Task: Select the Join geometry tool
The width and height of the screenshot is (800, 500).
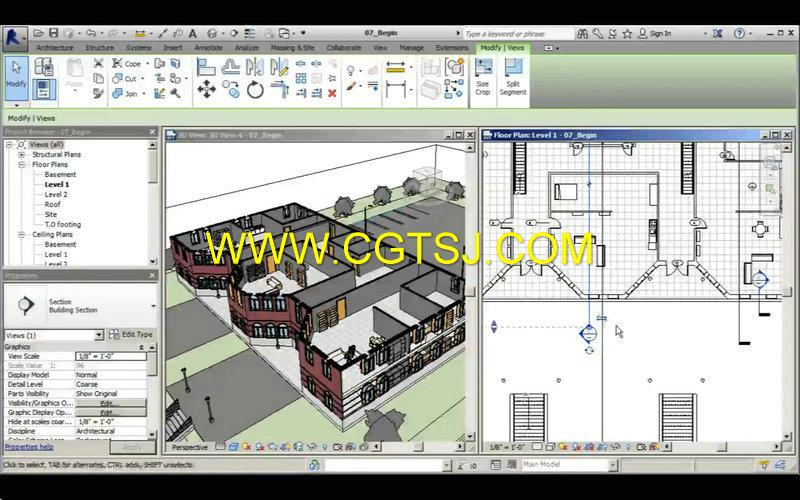Action: pyautogui.click(x=126, y=93)
